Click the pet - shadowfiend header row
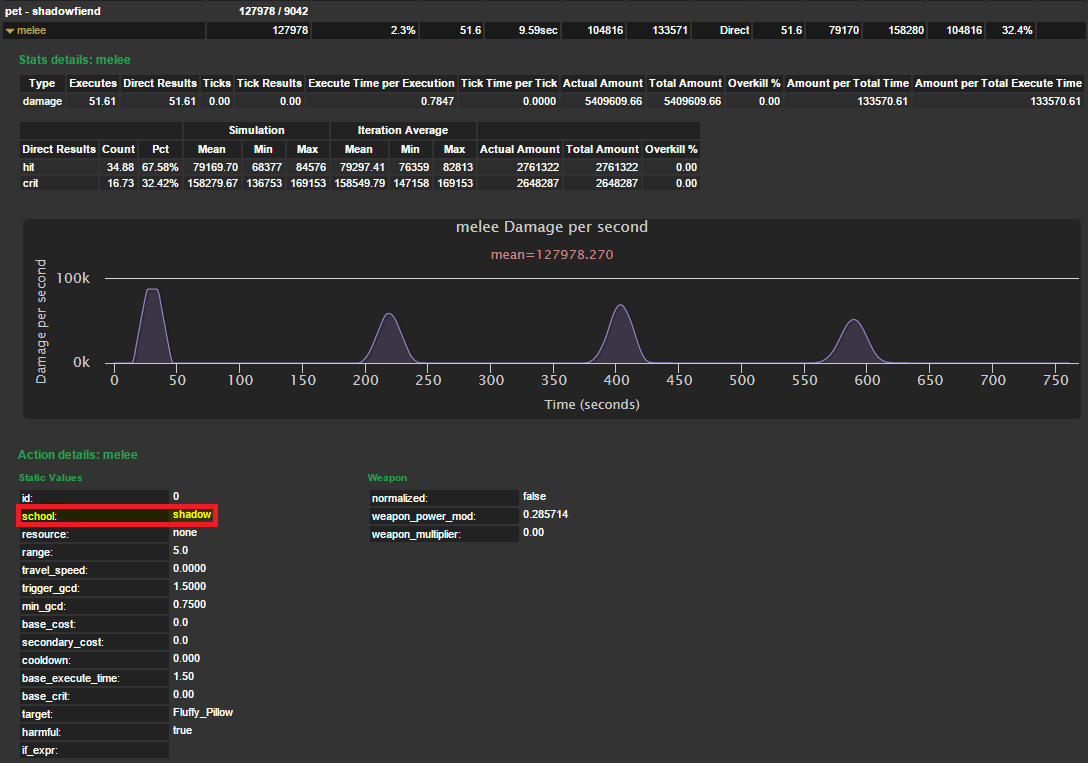Viewport: 1088px width, 763px height. tap(53, 11)
